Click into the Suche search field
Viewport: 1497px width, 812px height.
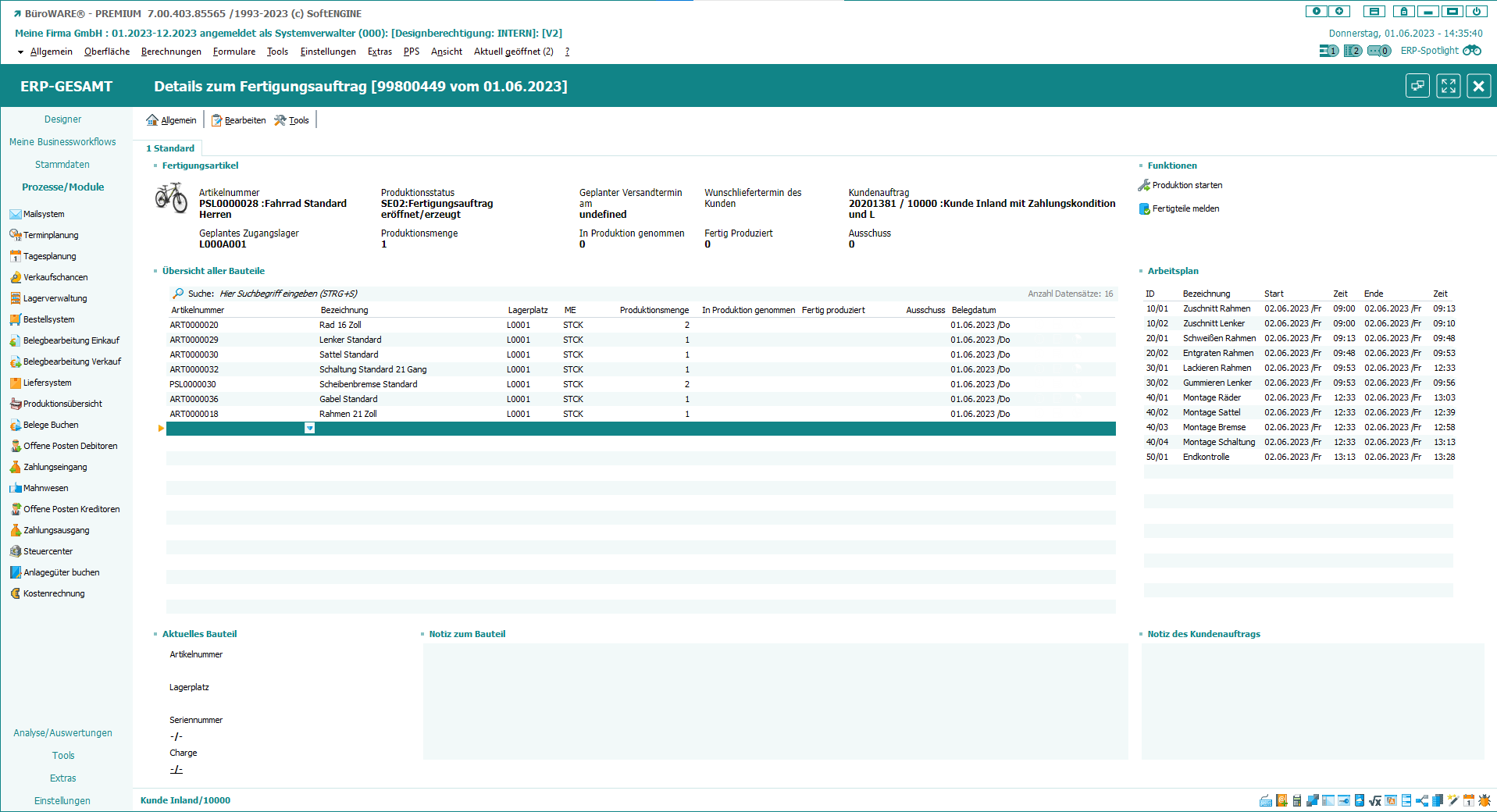click(289, 294)
